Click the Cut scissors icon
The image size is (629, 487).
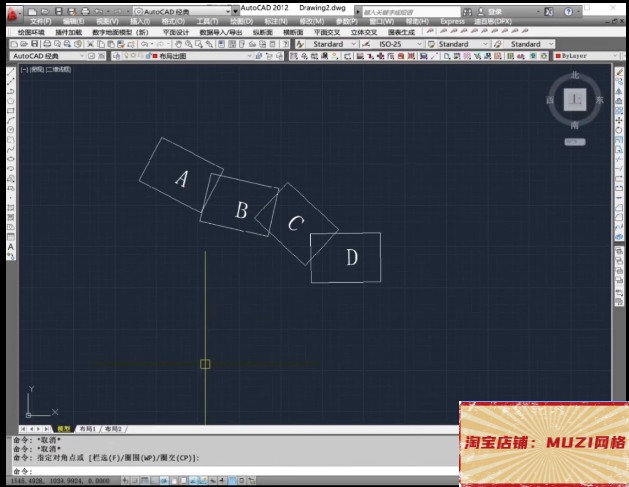point(91,44)
